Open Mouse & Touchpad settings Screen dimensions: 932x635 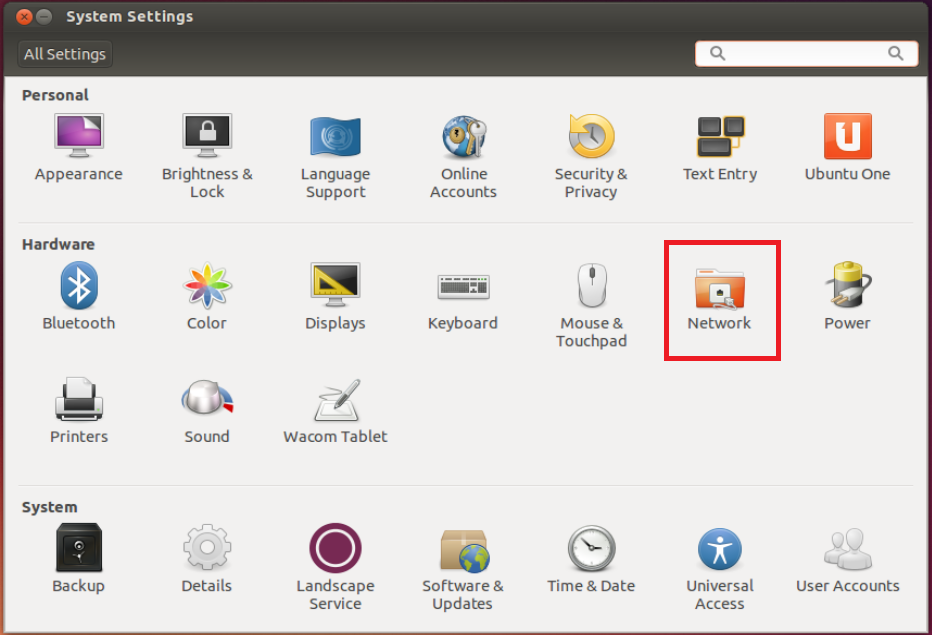(591, 305)
